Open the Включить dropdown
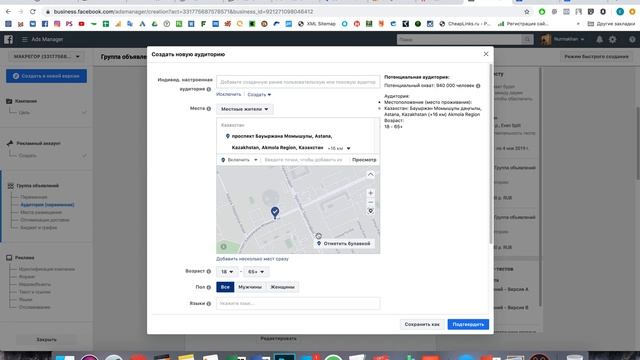 tap(239, 160)
